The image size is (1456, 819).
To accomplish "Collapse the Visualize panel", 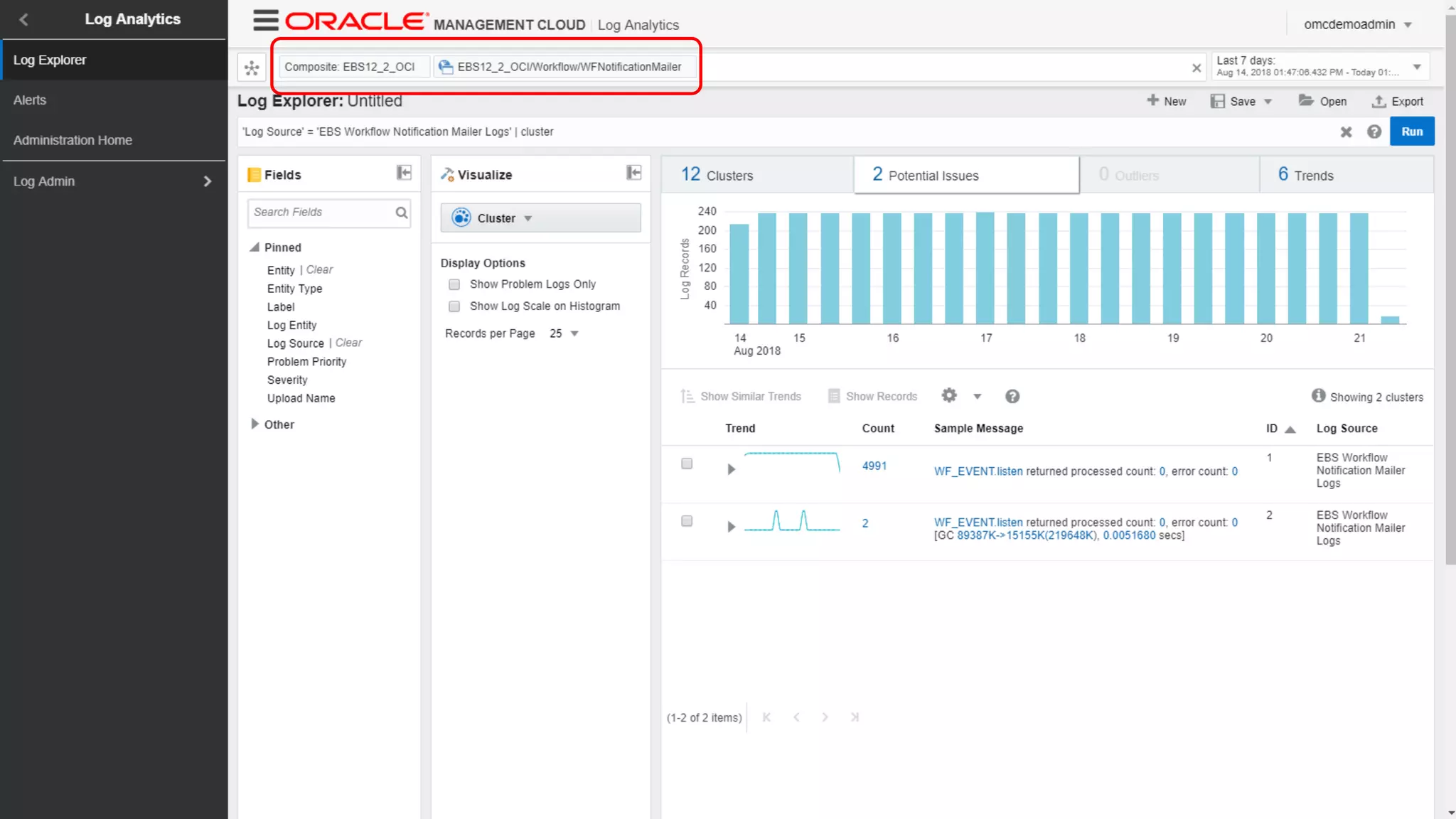I will pos(633,173).
